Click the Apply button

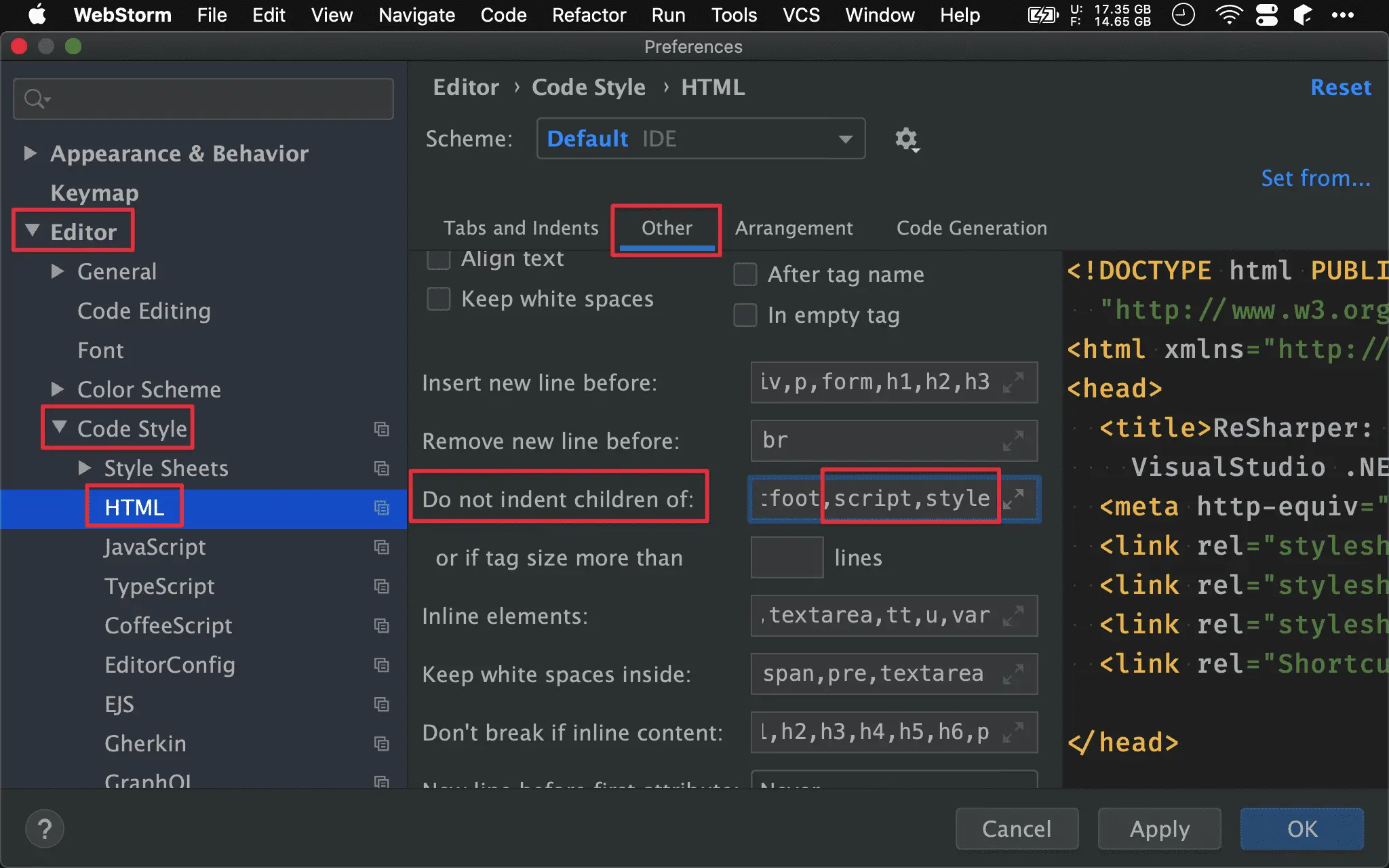click(x=1159, y=829)
